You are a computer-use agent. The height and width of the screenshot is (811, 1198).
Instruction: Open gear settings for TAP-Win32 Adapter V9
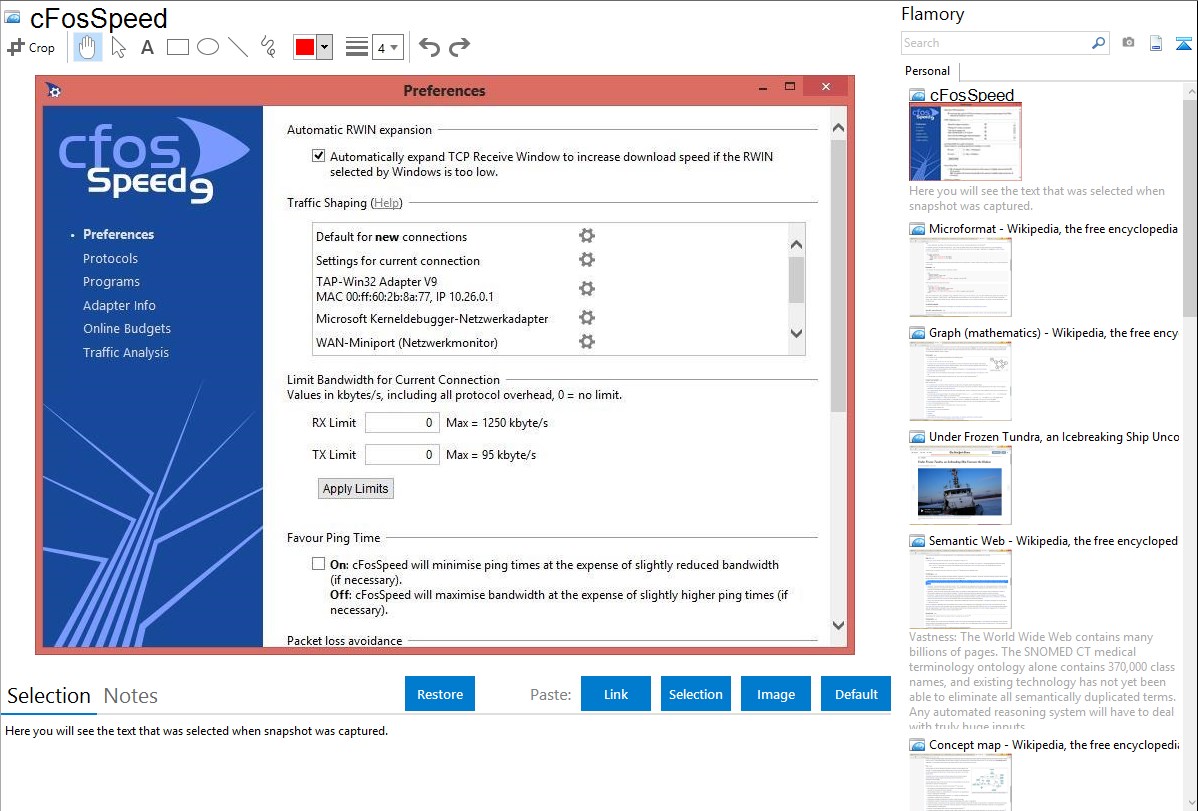(587, 288)
